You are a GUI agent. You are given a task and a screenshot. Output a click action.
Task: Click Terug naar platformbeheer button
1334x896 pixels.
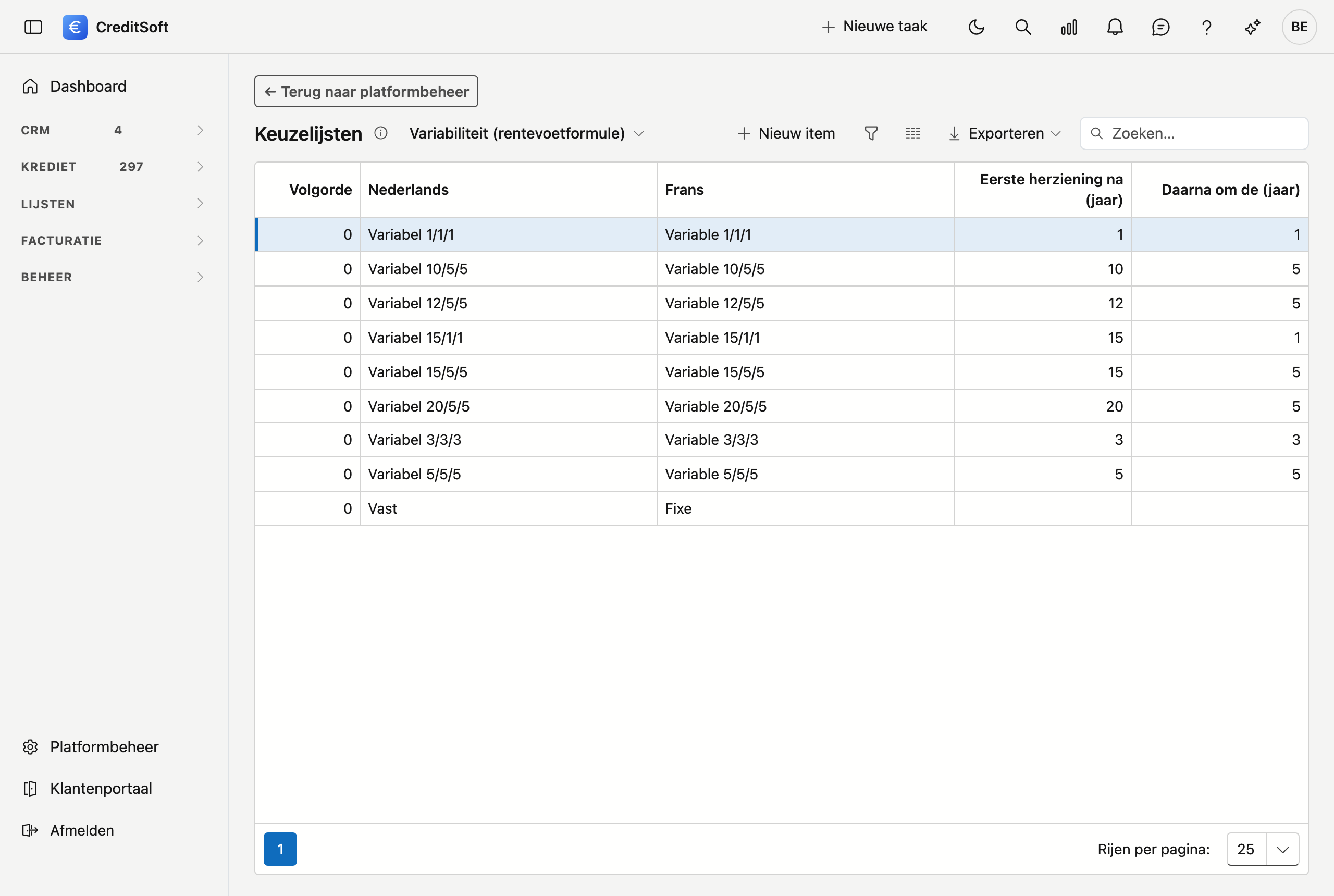coord(366,92)
